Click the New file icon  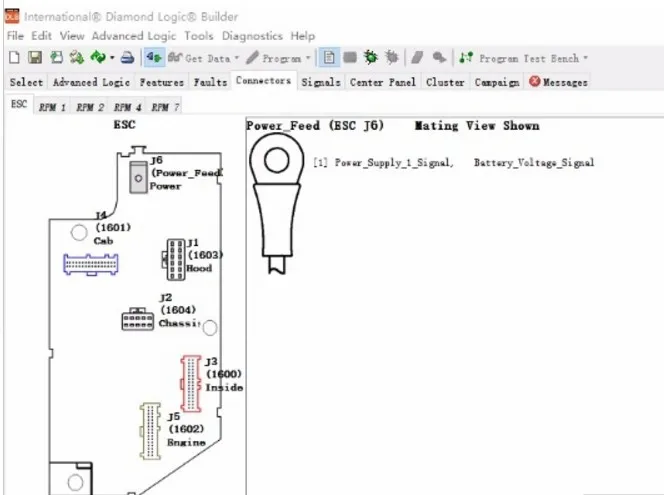14,57
